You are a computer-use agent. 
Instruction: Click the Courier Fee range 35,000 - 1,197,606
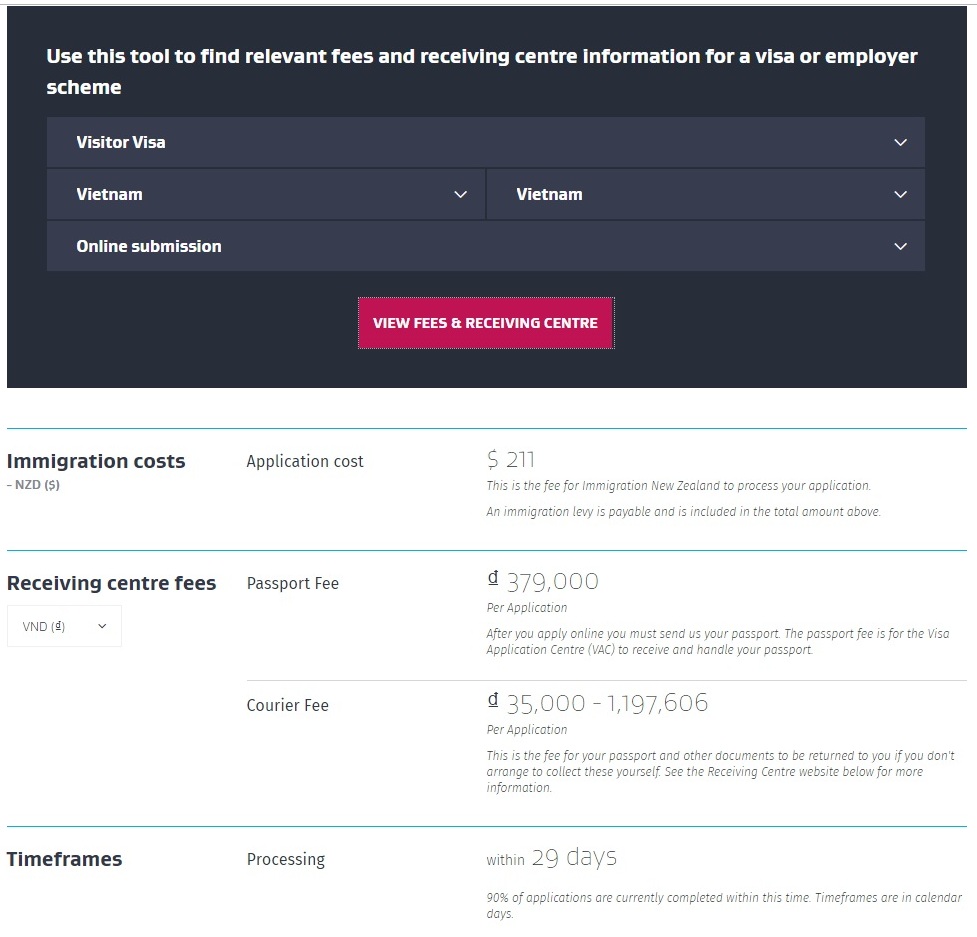click(607, 703)
